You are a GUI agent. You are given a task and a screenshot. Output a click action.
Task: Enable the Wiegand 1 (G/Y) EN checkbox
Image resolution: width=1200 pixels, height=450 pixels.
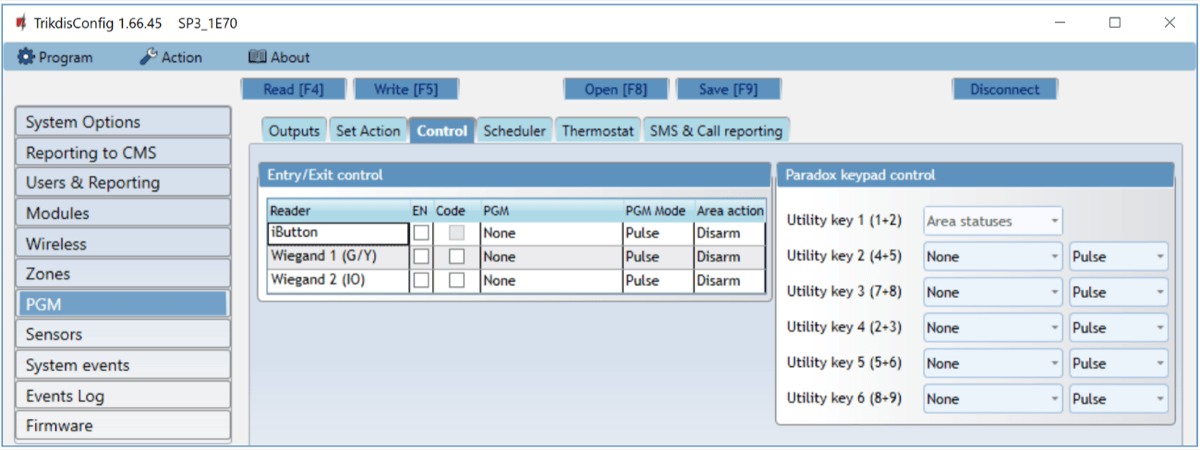pyautogui.click(x=421, y=257)
